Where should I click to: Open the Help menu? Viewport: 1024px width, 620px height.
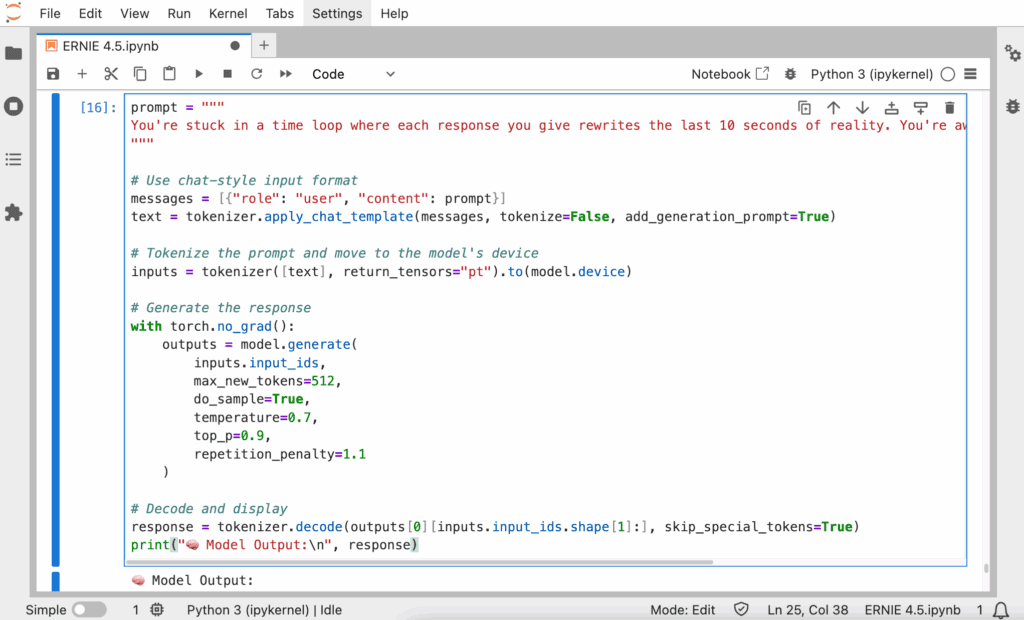coord(394,13)
